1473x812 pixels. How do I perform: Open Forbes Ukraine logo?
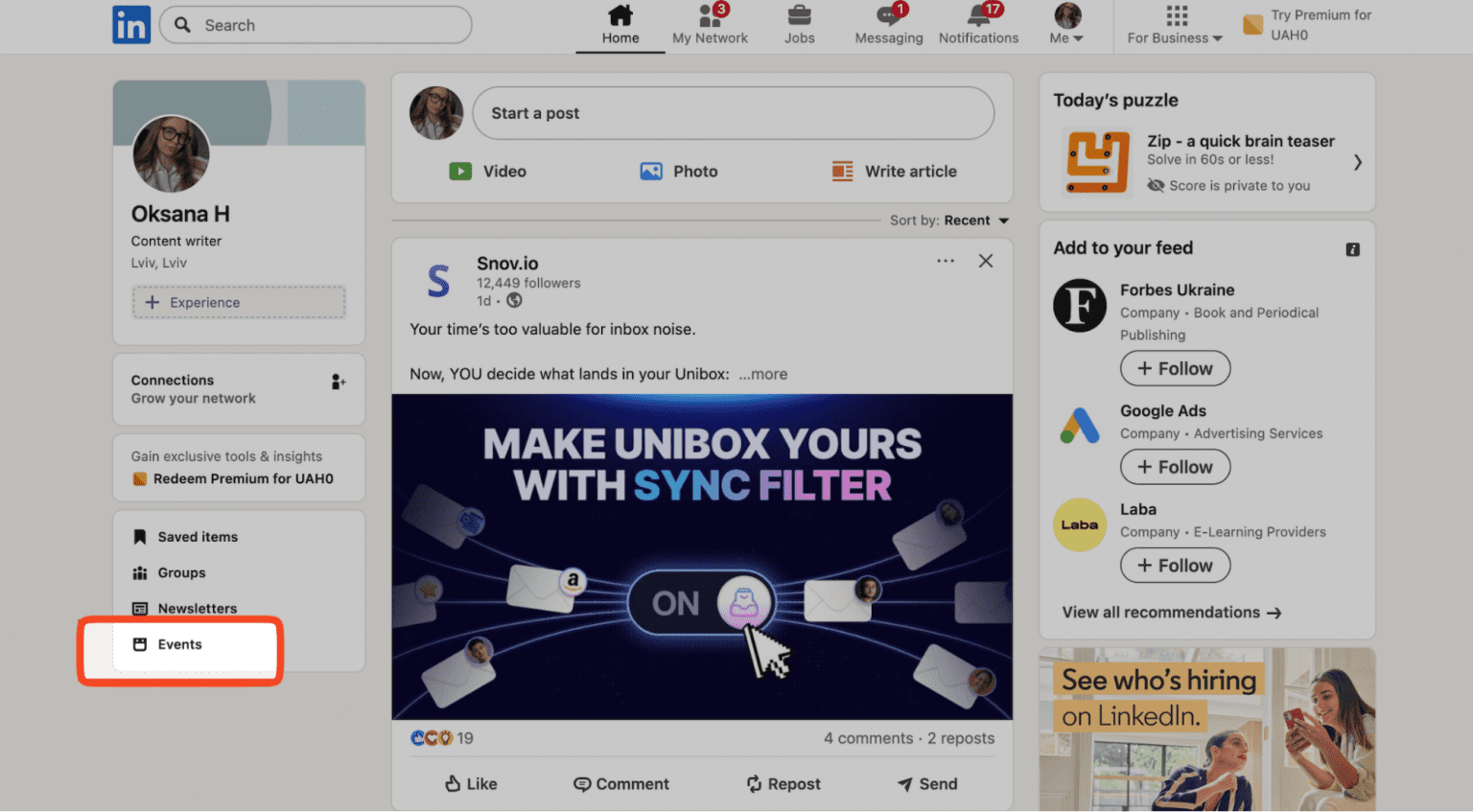[x=1080, y=305]
